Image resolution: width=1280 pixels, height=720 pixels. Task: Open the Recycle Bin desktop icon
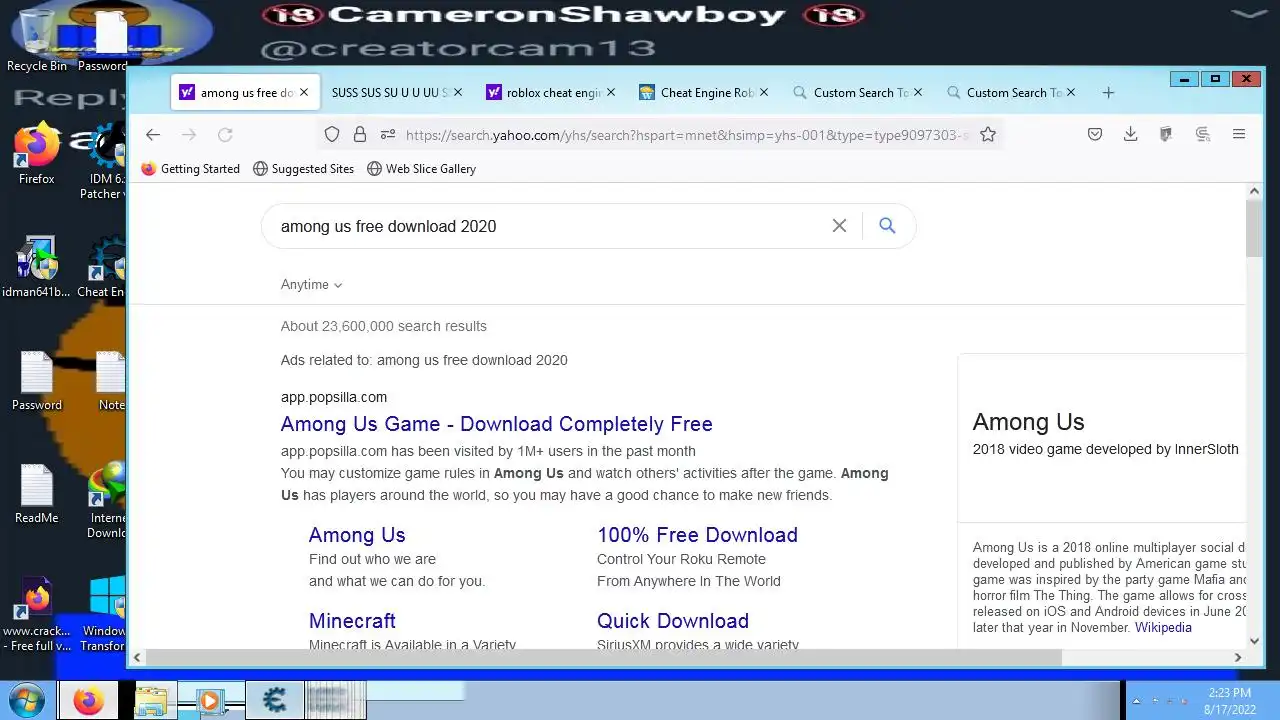click(37, 40)
